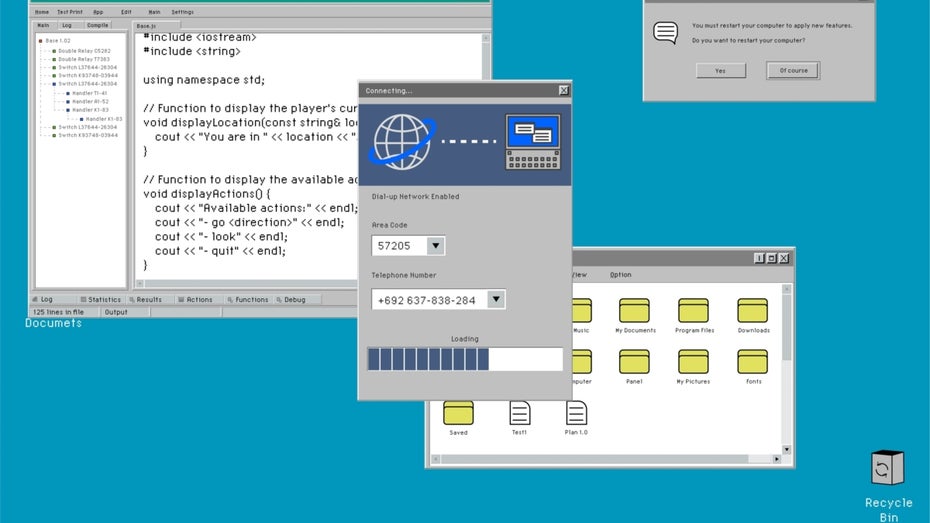930x523 pixels.
Task: Open the My Pictures folder
Action: (x=693, y=362)
